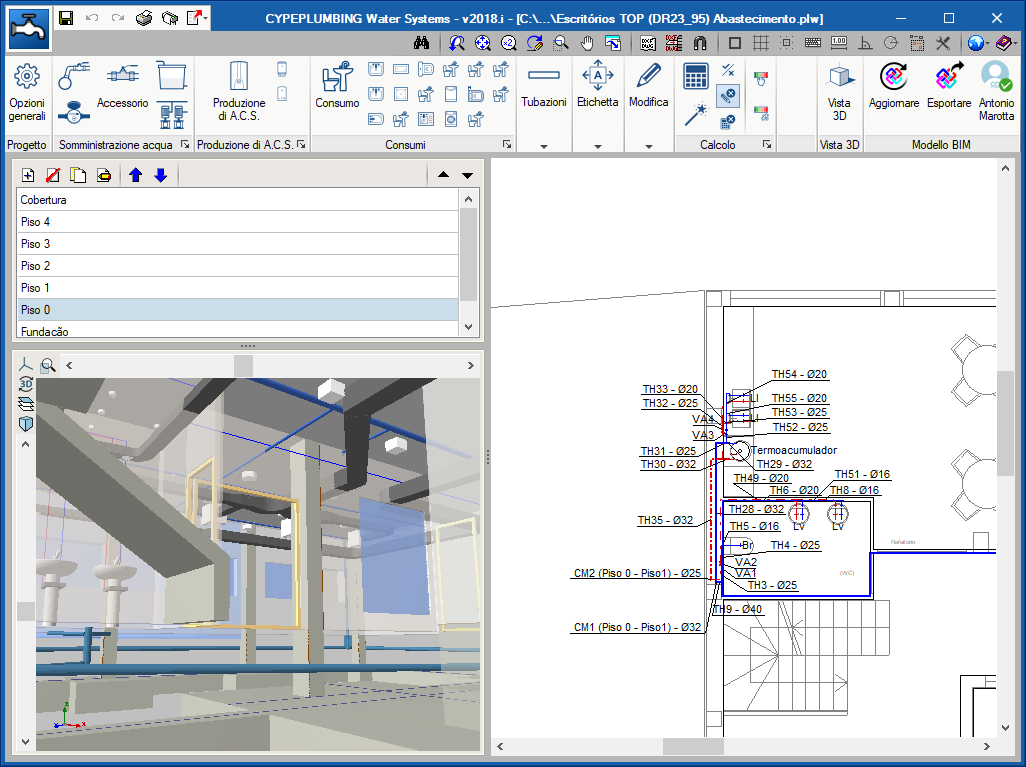Save the project with floppy icon

click(65, 18)
